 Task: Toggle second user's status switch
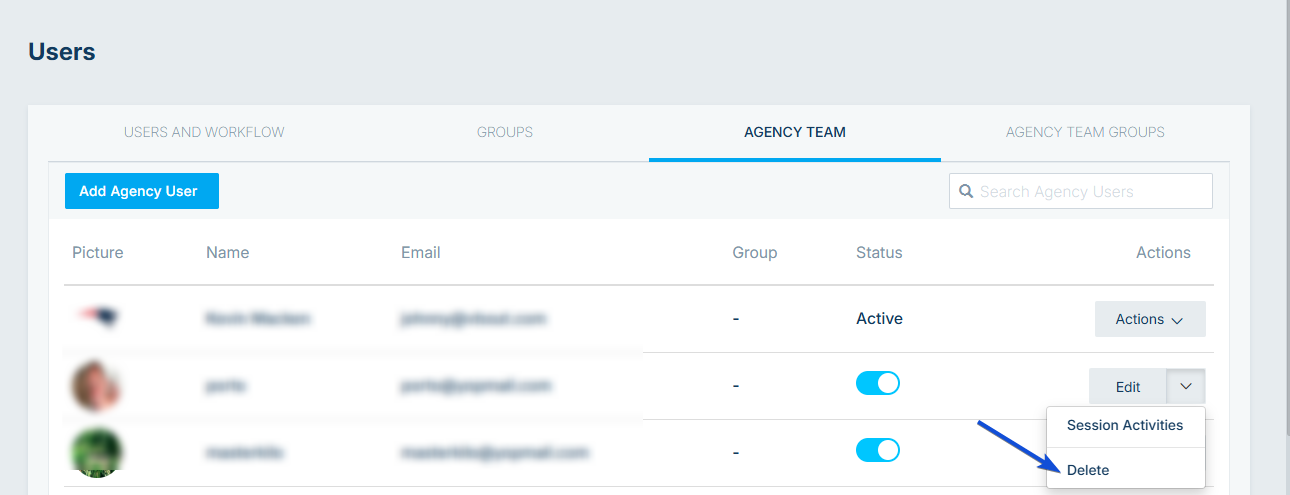tap(878, 384)
